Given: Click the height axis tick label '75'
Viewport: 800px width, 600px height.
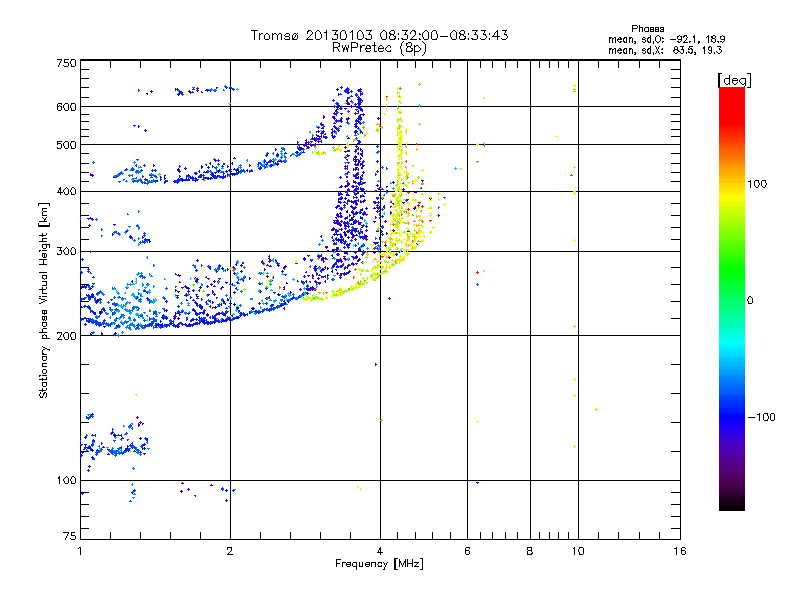Looking at the screenshot, I should pyautogui.click(x=70, y=536).
